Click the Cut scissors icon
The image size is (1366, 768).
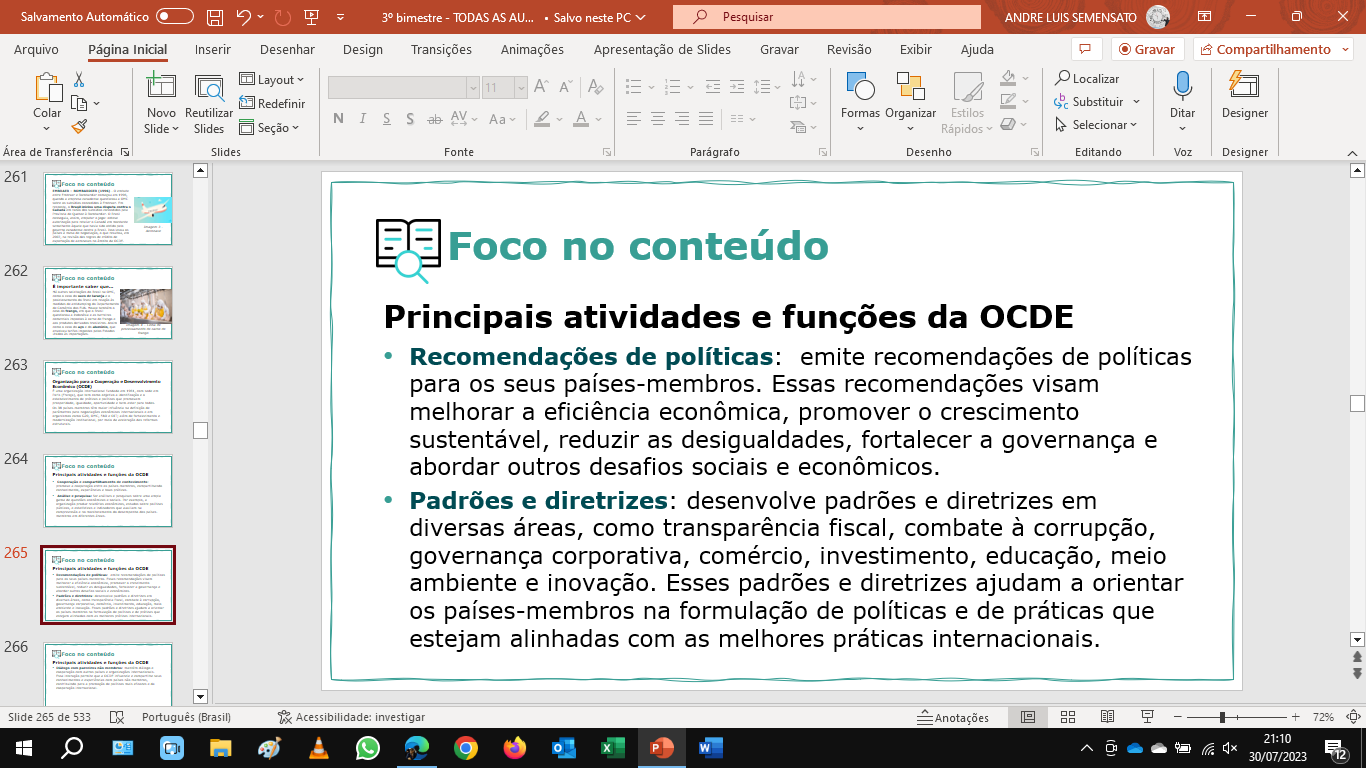pyautogui.click(x=79, y=80)
